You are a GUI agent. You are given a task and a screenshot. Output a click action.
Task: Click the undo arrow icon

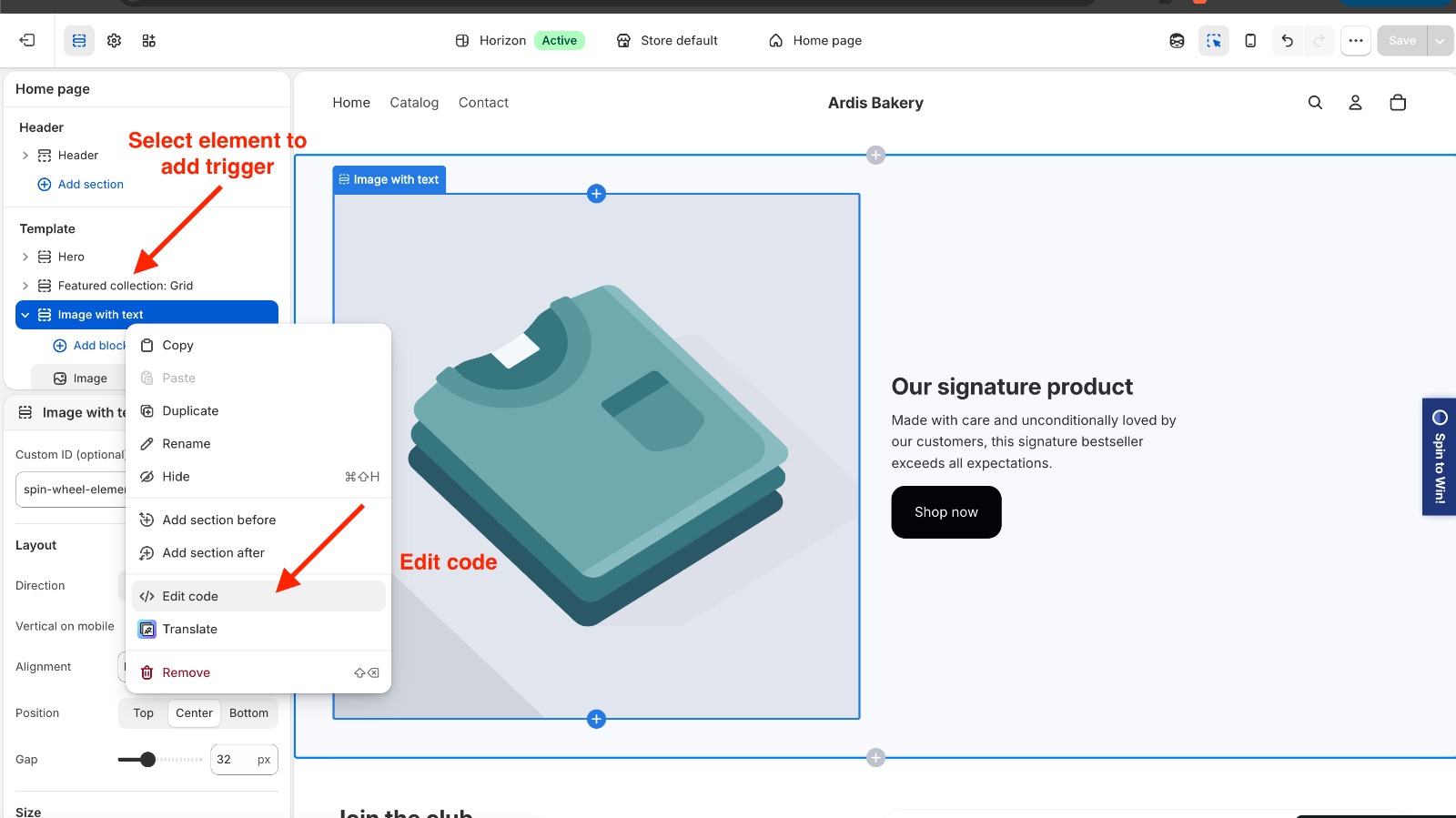[x=1287, y=40]
